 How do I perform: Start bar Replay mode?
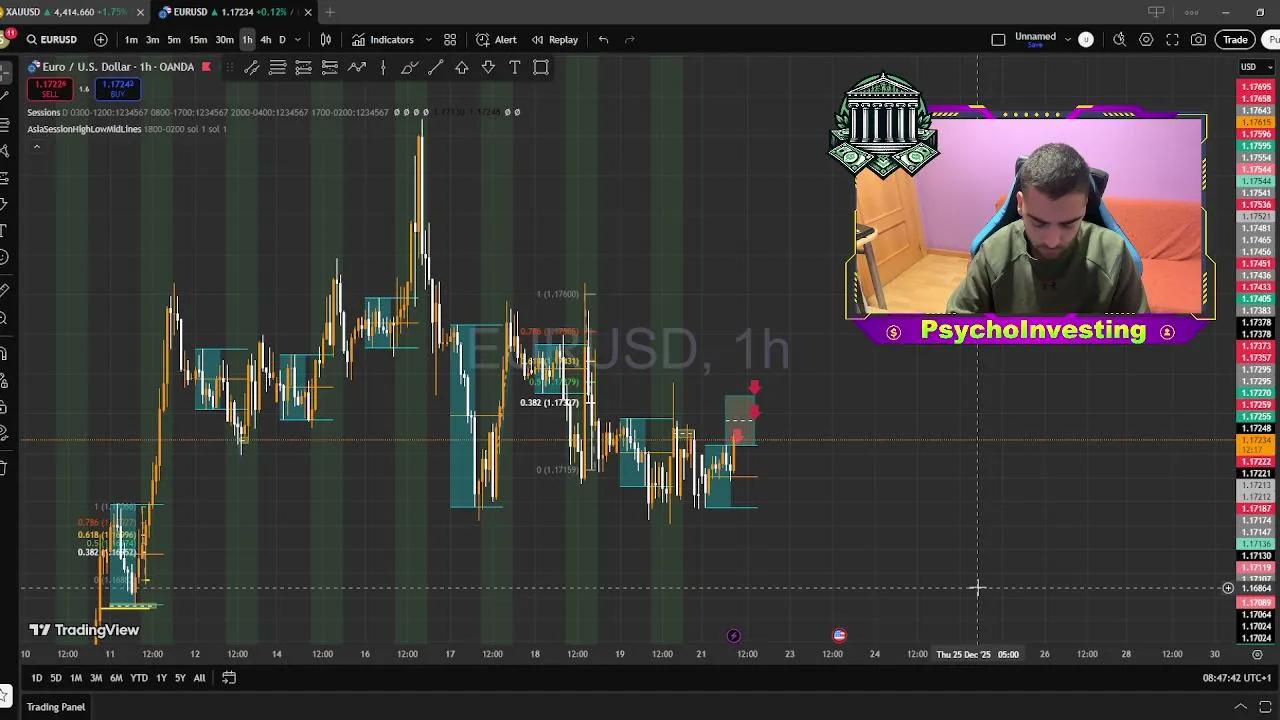[x=554, y=40]
